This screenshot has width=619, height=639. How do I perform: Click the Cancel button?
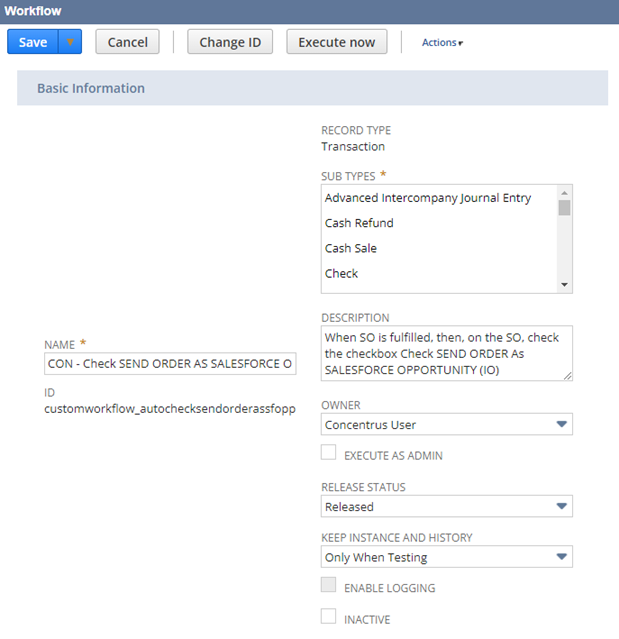(127, 42)
